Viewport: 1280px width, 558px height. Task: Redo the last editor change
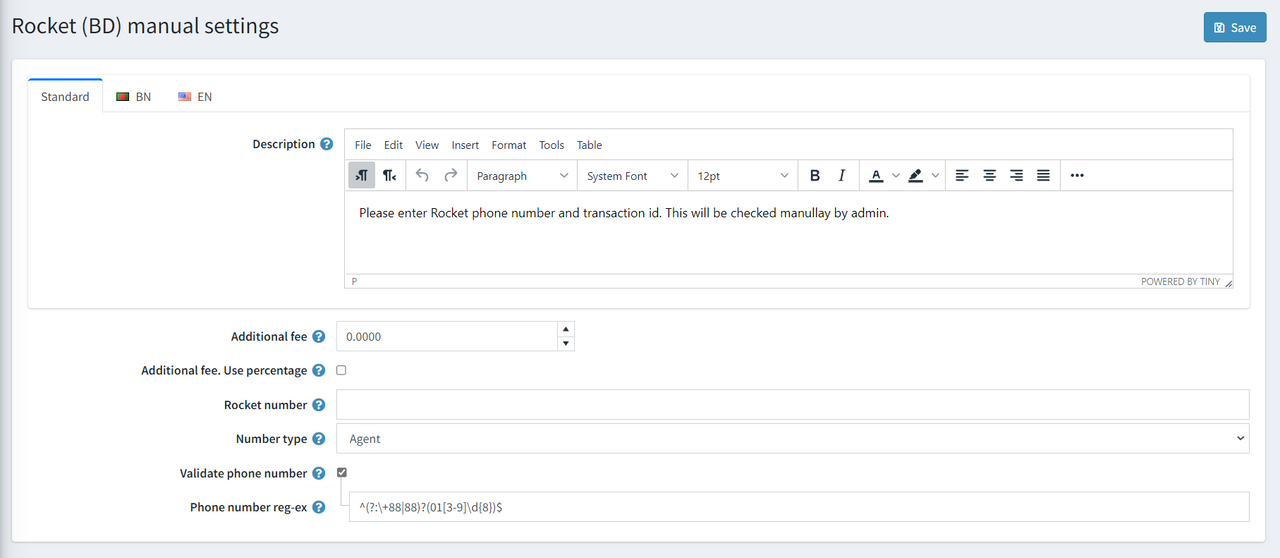click(450, 175)
